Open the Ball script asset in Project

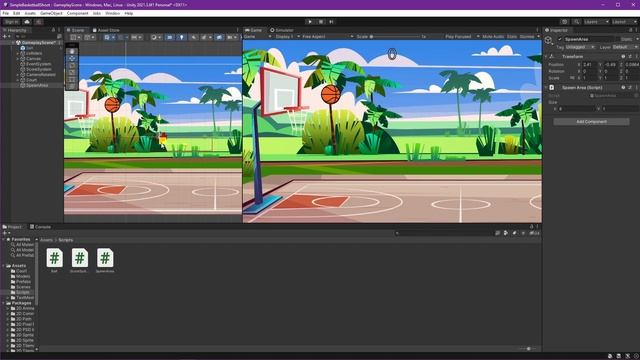point(54,260)
